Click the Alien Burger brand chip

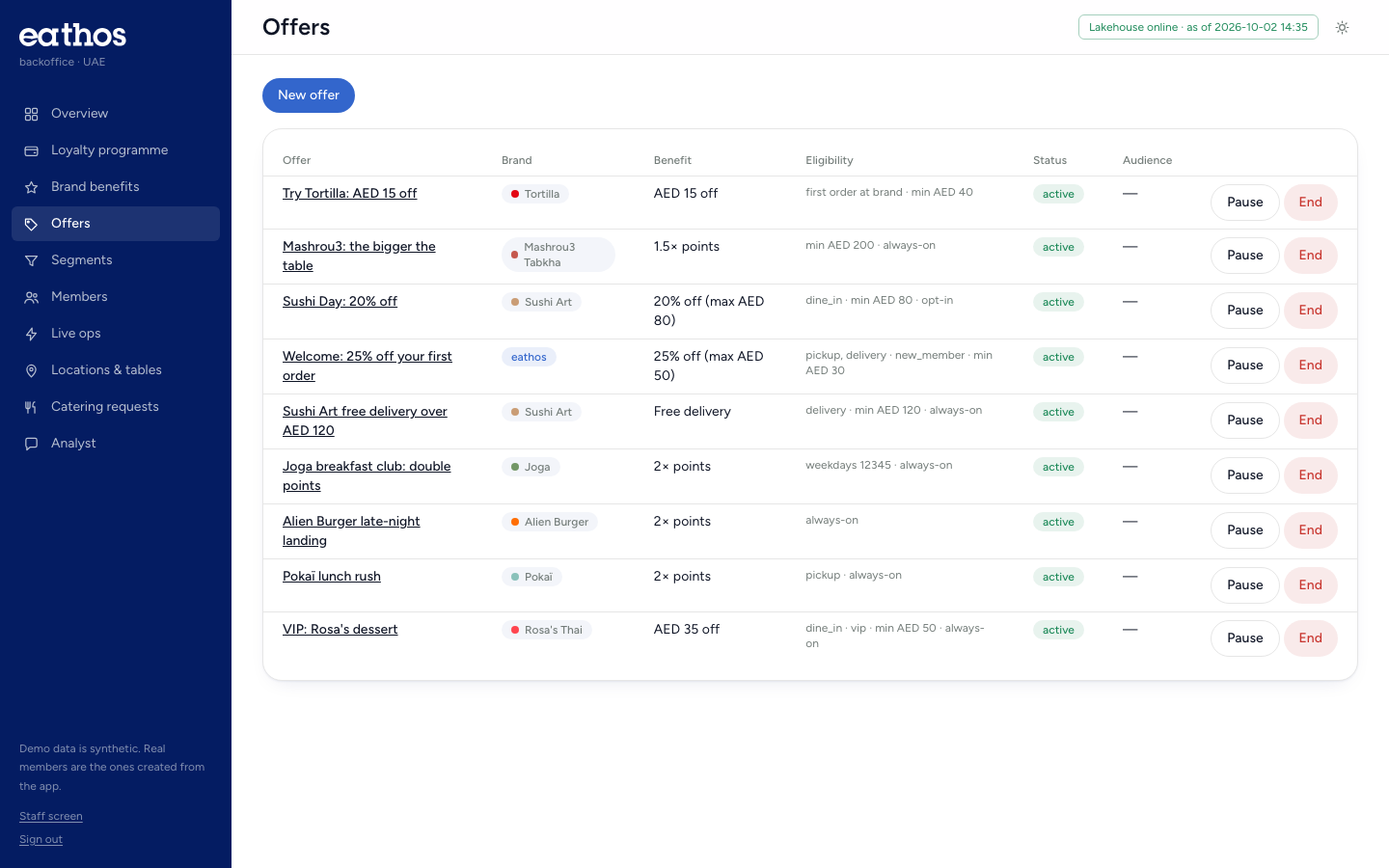click(x=550, y=522)
